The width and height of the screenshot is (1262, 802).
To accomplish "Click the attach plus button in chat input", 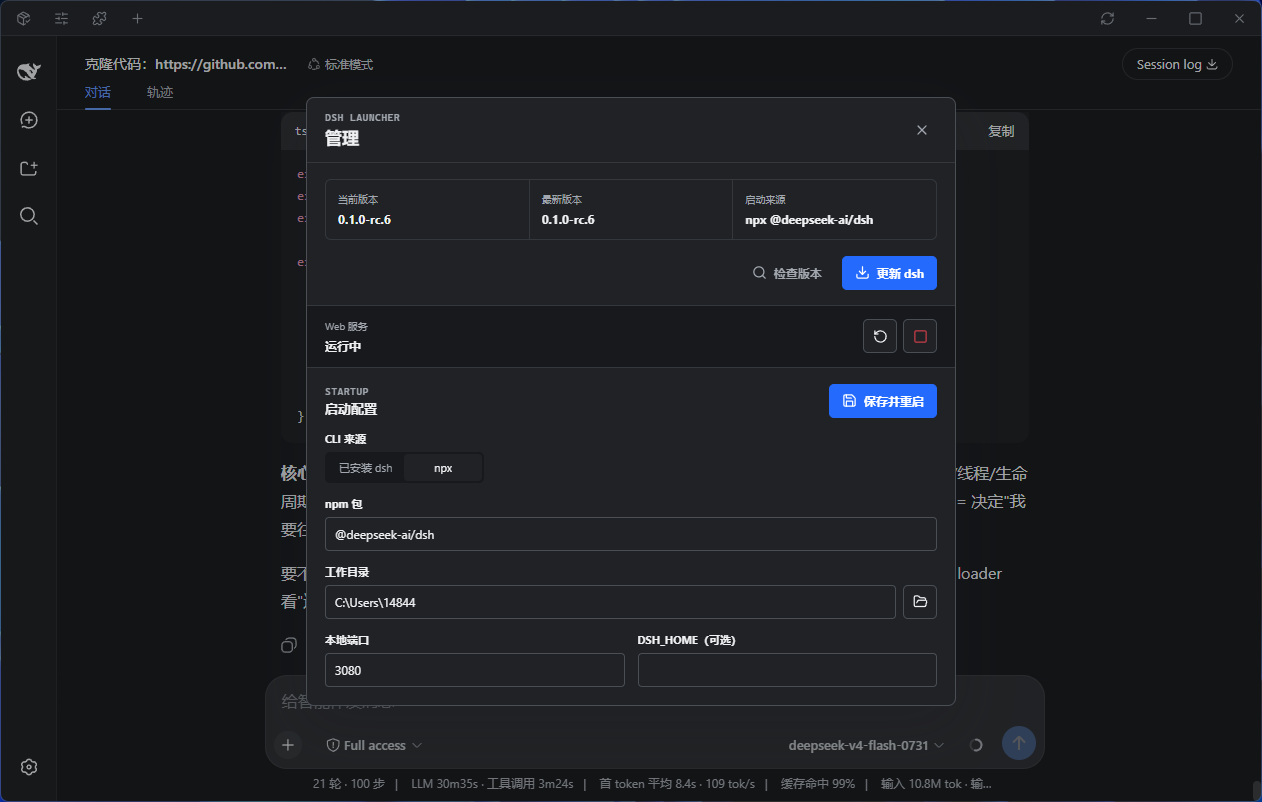I will pos(288,744).
